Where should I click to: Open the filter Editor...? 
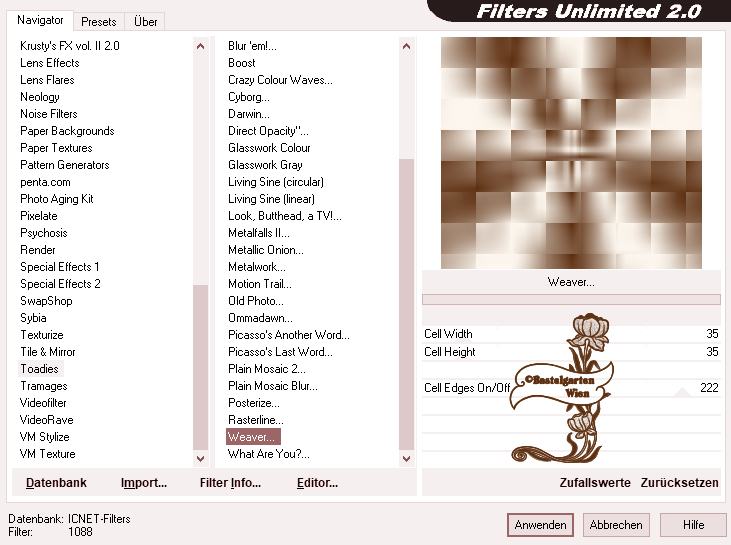click(x=317, y=483)
